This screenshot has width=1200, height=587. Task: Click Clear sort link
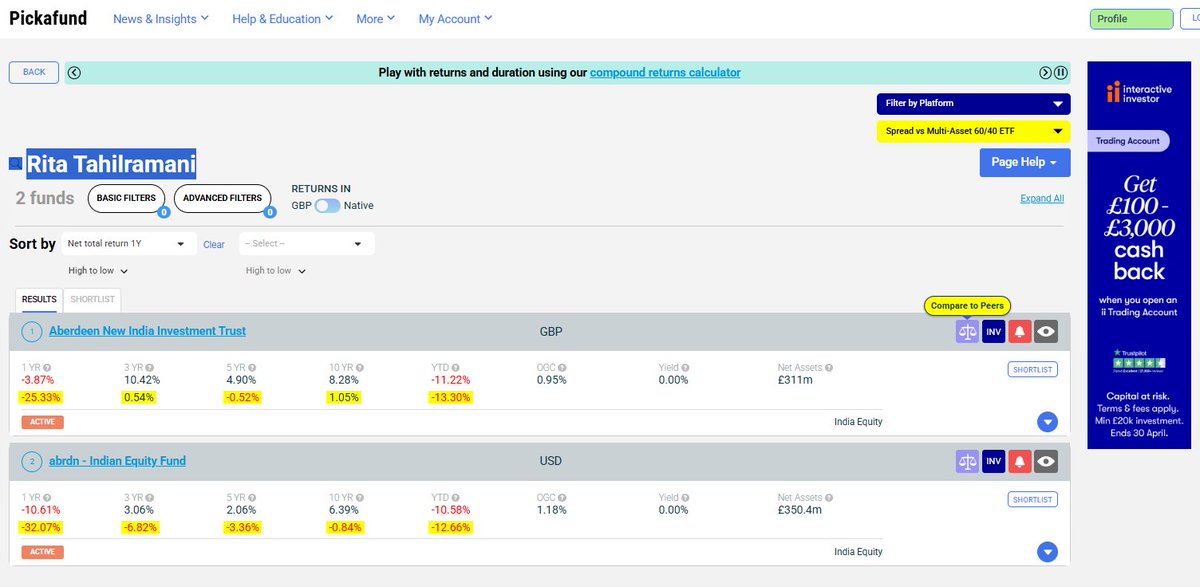214,244
